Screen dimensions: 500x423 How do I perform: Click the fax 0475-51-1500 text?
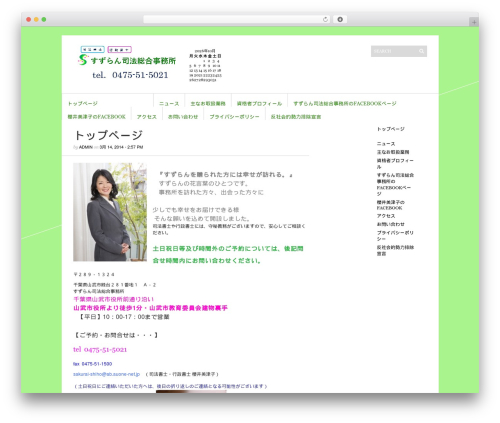click(93, 364)
